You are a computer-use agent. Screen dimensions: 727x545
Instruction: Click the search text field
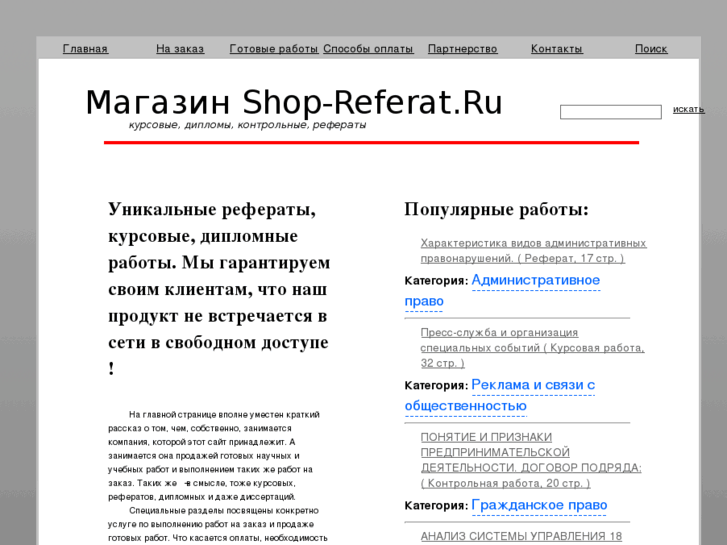click(x=611, y=112)
